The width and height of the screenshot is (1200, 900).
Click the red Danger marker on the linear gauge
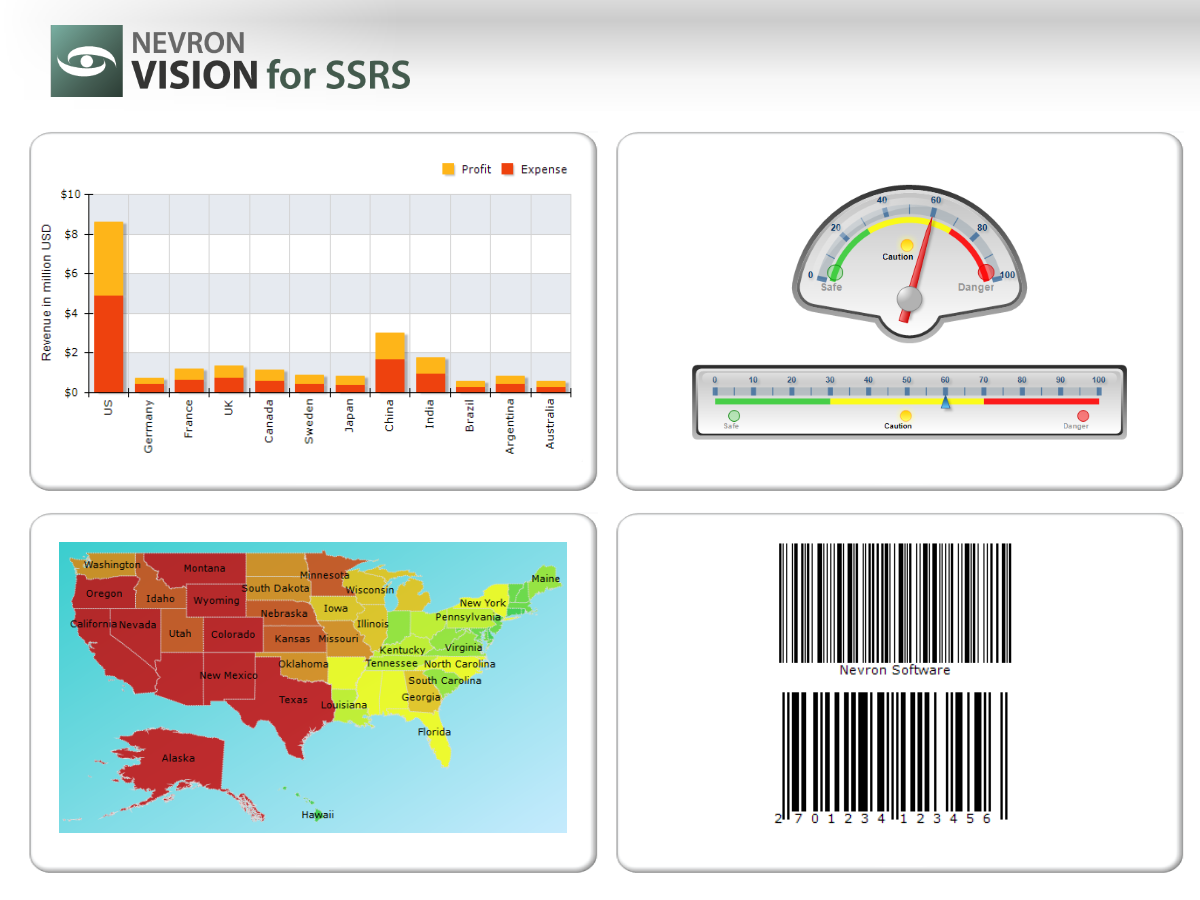[1083, 415]
